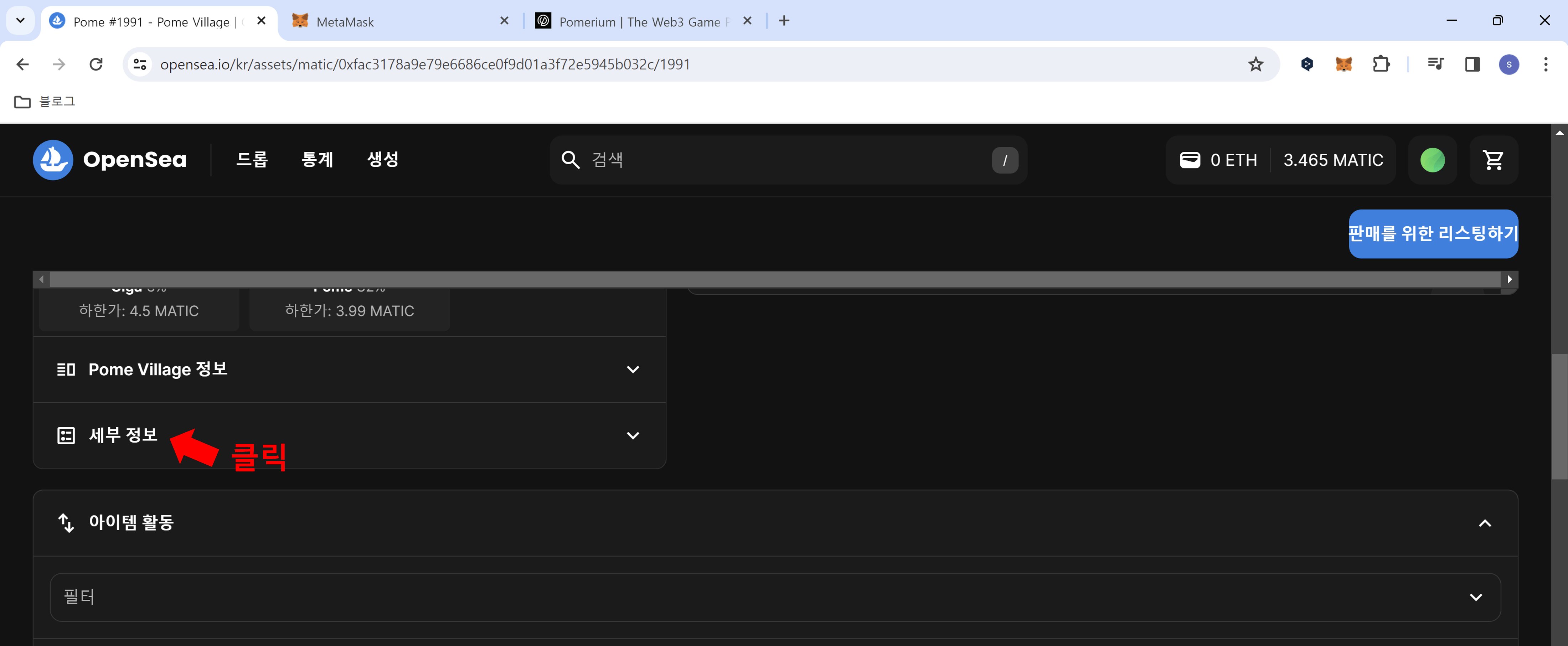
Task: Click the green profile avatar circle
Action: click(x=1432, y=160)
